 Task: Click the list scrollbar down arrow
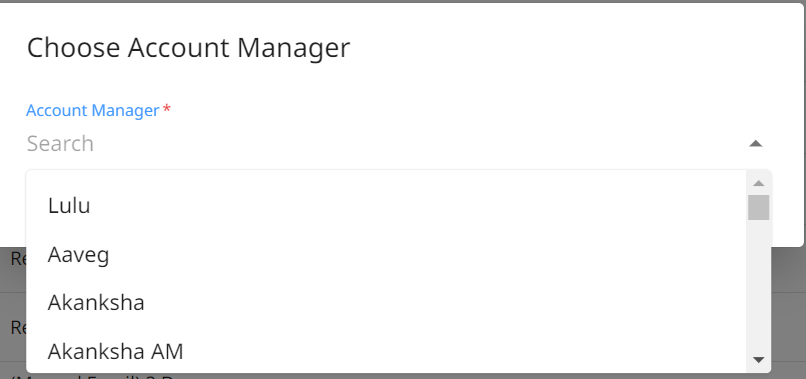point(759,359)
